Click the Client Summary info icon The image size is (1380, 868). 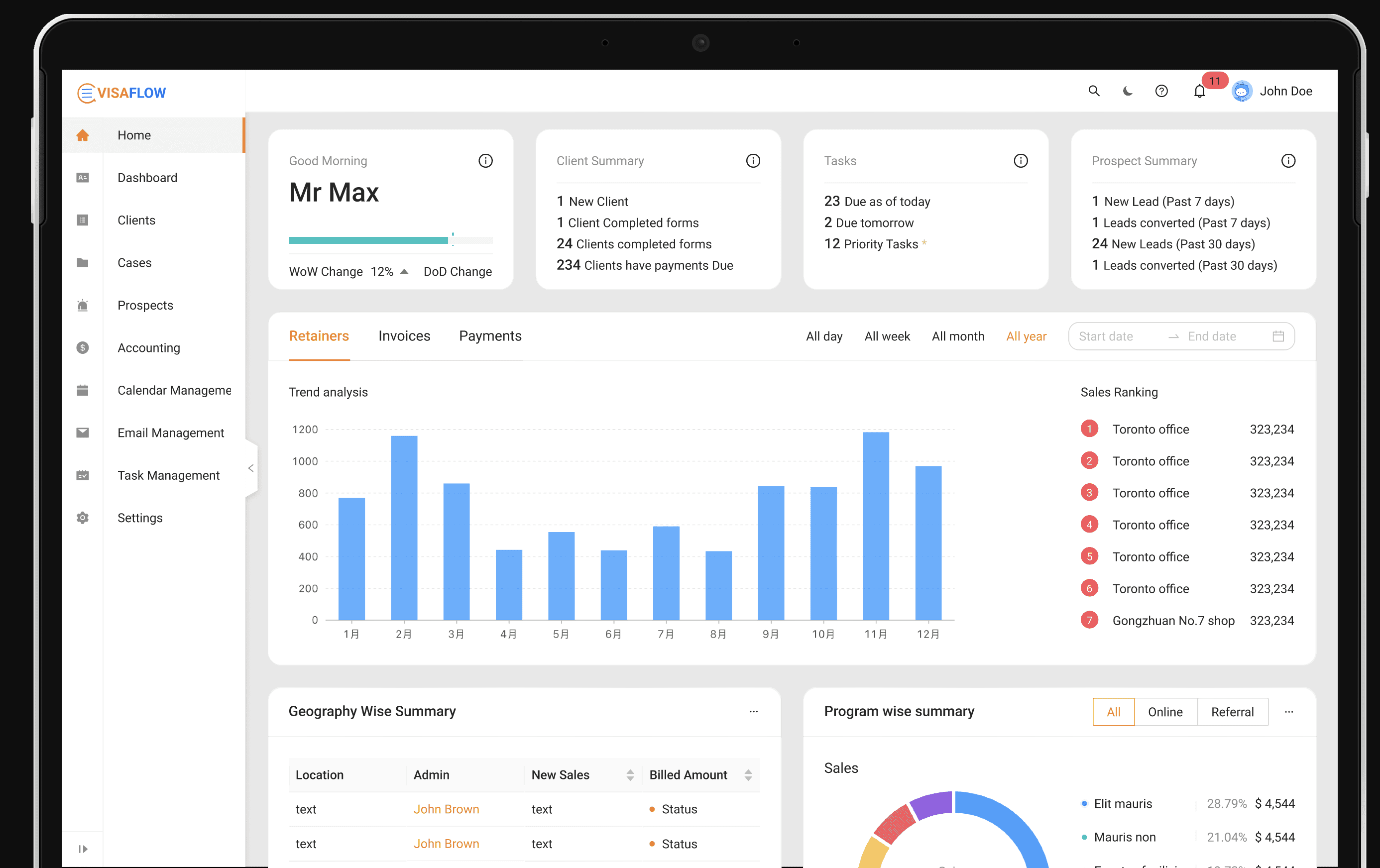coord(752,161)
